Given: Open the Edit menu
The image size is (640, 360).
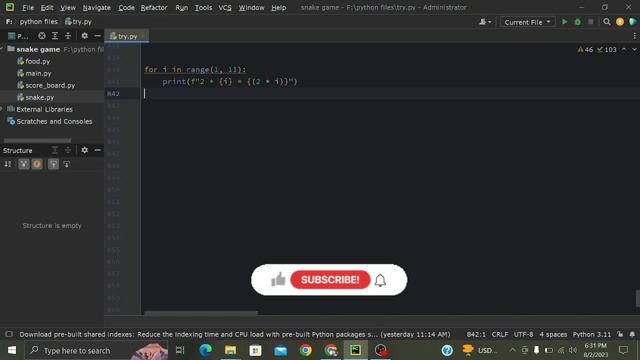Looking at the screenshot, I should 47,7.
